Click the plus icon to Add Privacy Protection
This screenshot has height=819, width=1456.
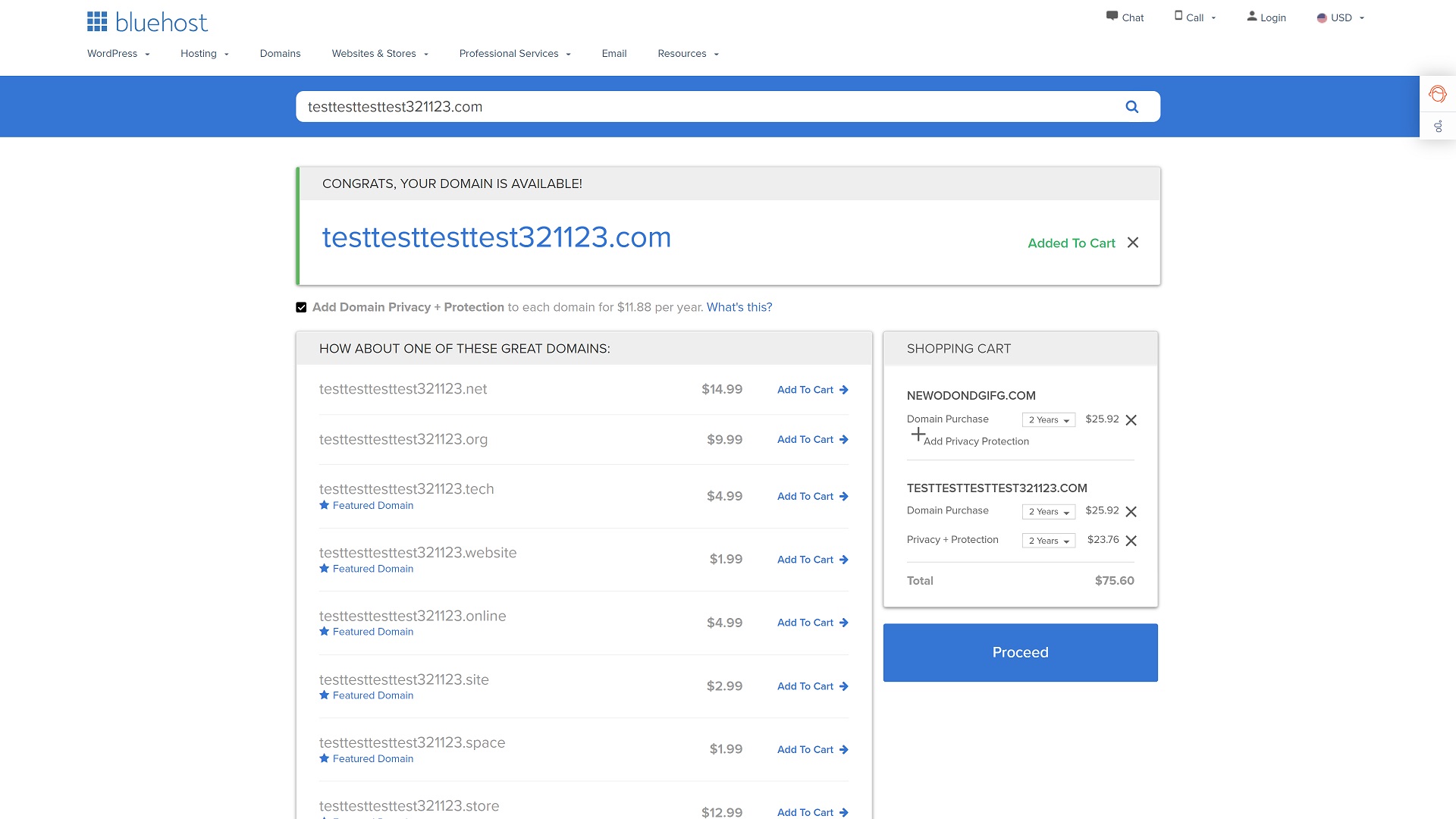pos(918,435)
